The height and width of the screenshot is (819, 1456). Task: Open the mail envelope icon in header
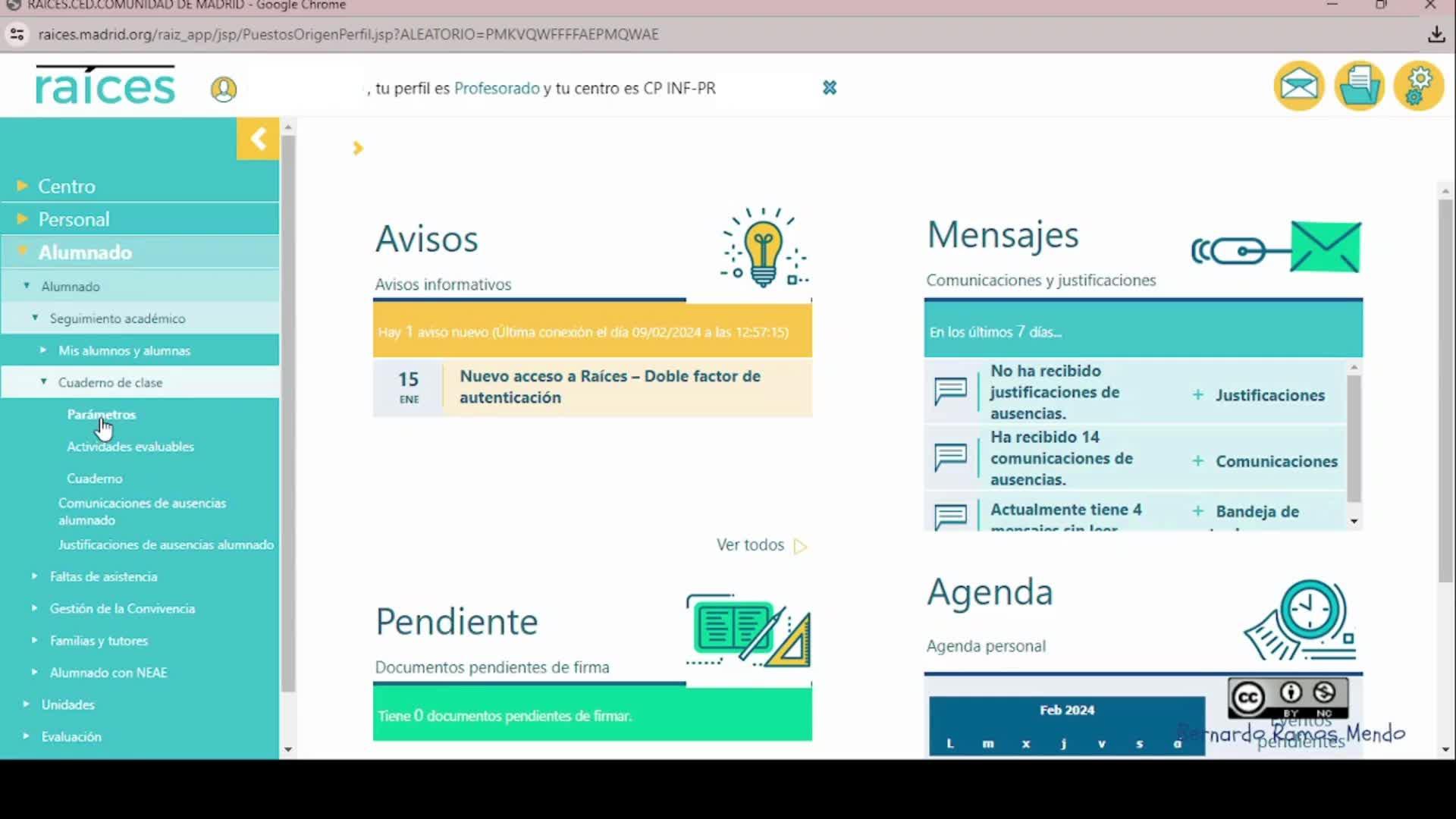pos(1298,86)
